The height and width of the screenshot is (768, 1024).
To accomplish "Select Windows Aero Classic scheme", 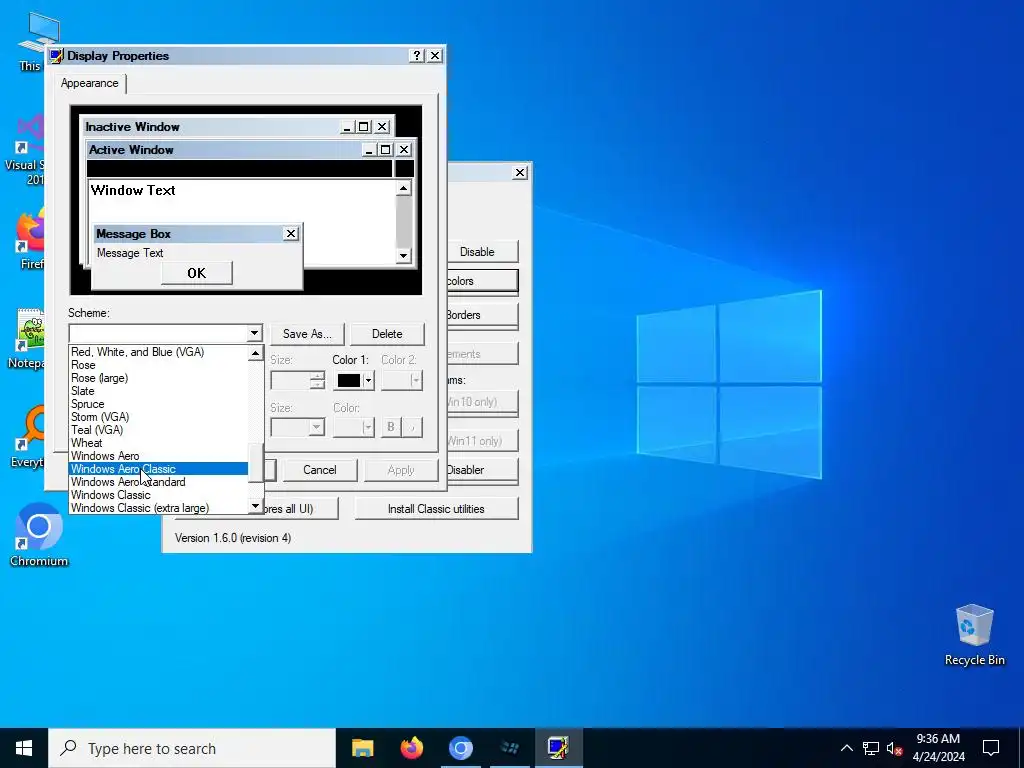I will pyautogui.click(x=158, y=469).
